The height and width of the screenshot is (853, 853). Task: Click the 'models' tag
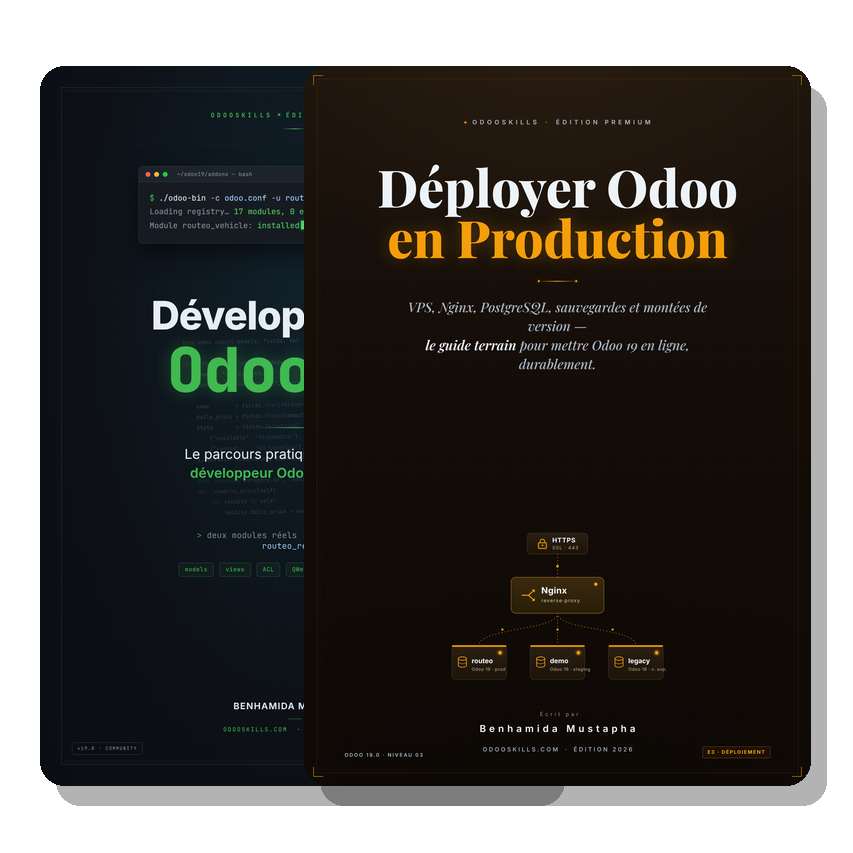tap(196, 570)
